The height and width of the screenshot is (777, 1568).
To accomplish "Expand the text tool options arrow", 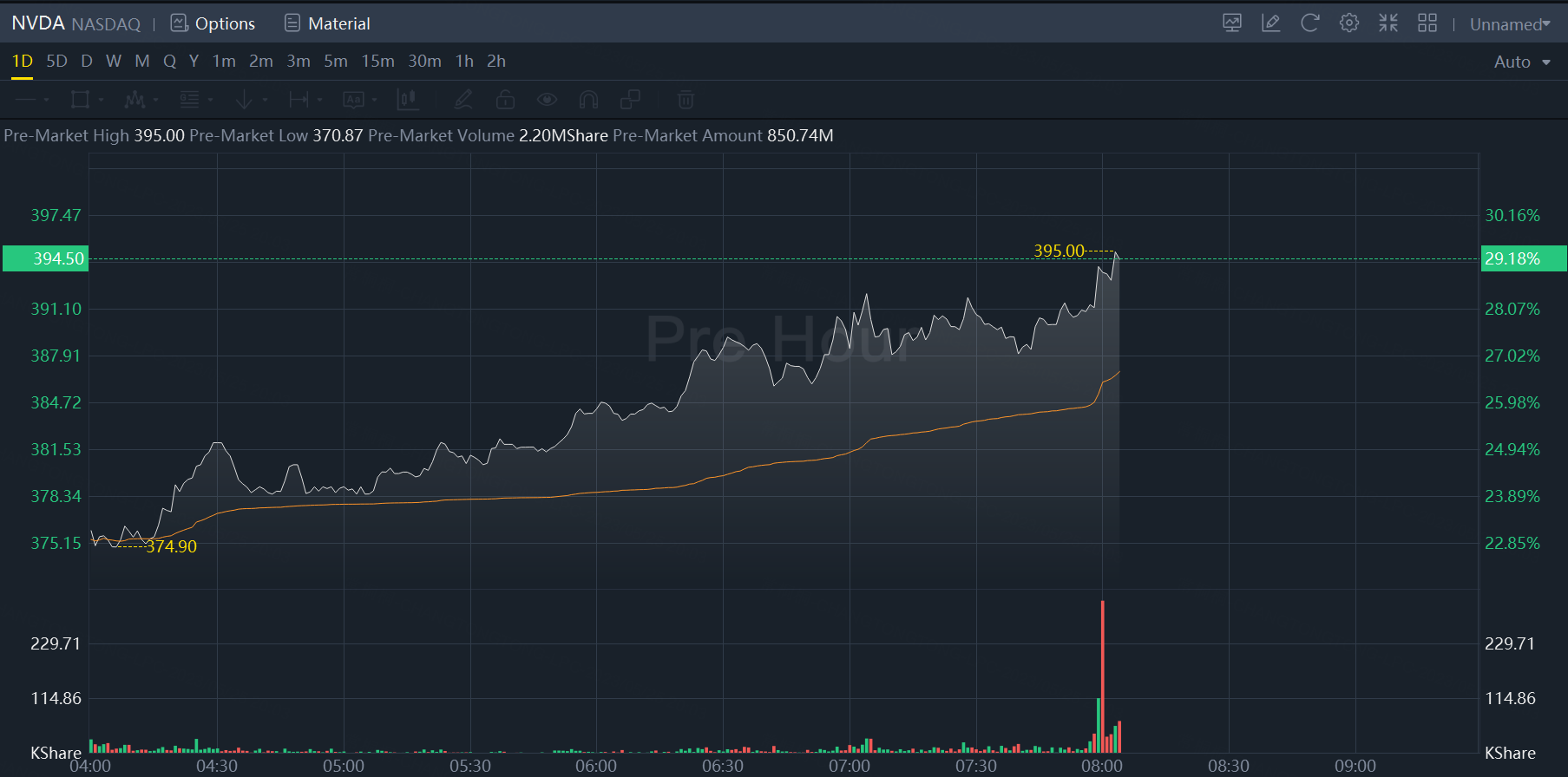I will [374, 101].
